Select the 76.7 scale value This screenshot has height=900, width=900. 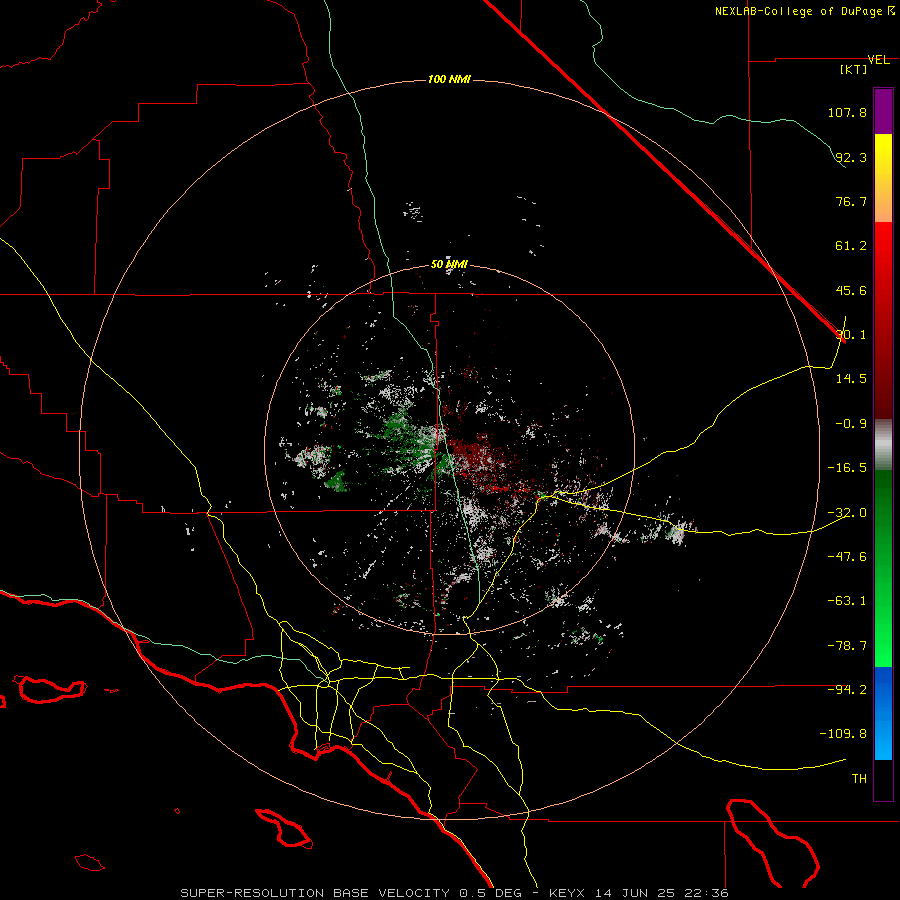pos(850,201)
